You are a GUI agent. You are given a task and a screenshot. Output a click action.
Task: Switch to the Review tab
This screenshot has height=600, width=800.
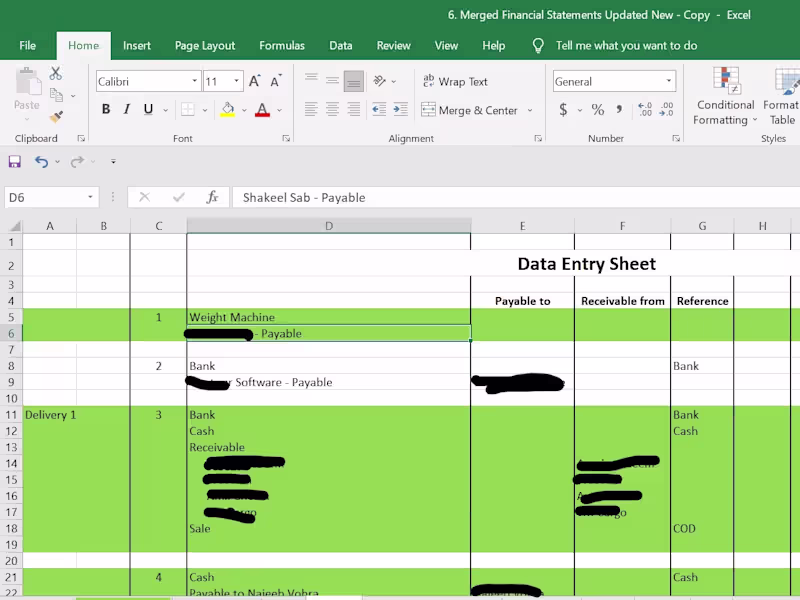point(393,45)
